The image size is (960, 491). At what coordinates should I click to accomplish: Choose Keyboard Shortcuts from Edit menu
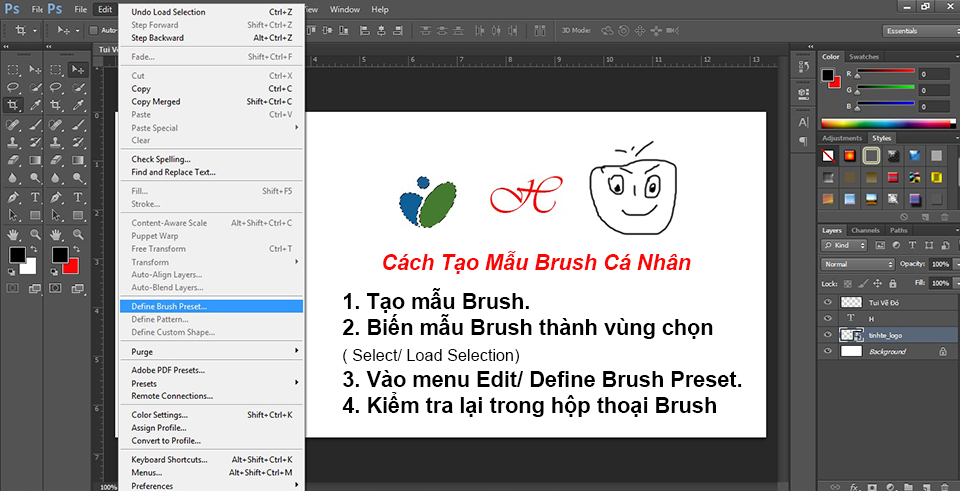point(211,459)
